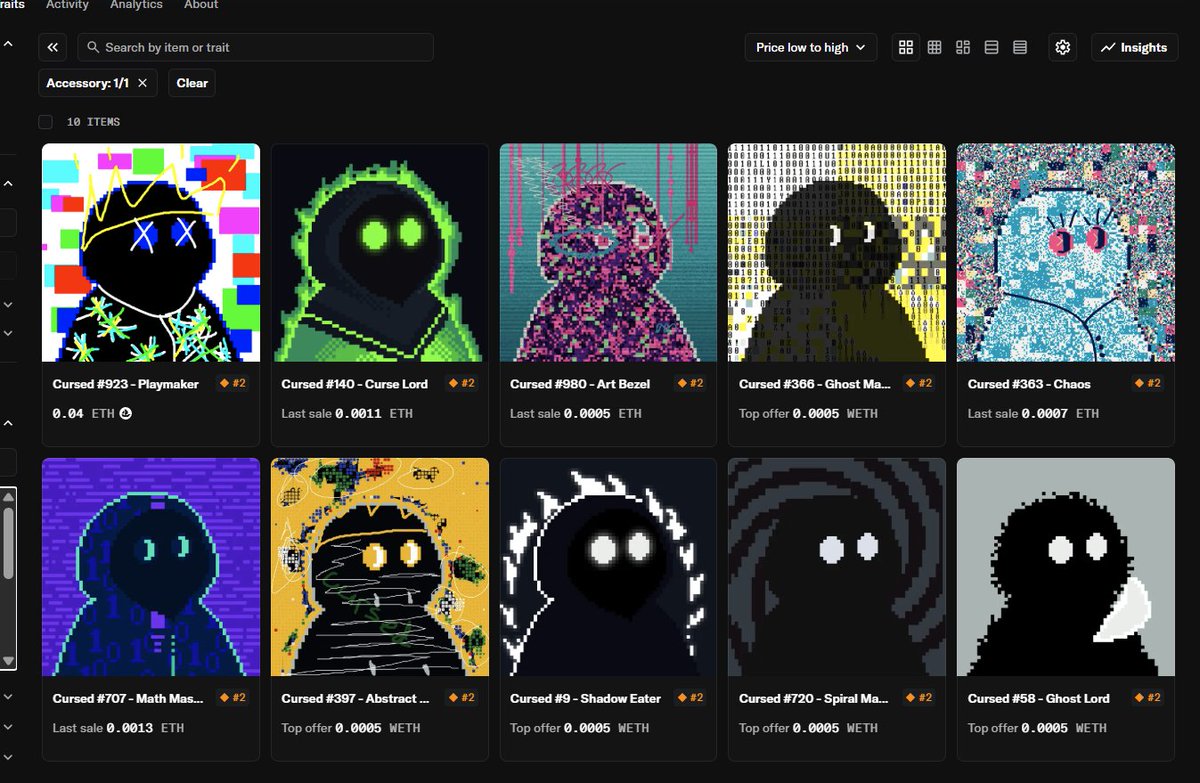The width and height of the screenshot is (1200, 783).
Task: Clear all active filters
Action: pyautogui.click(x=192, y=83)
